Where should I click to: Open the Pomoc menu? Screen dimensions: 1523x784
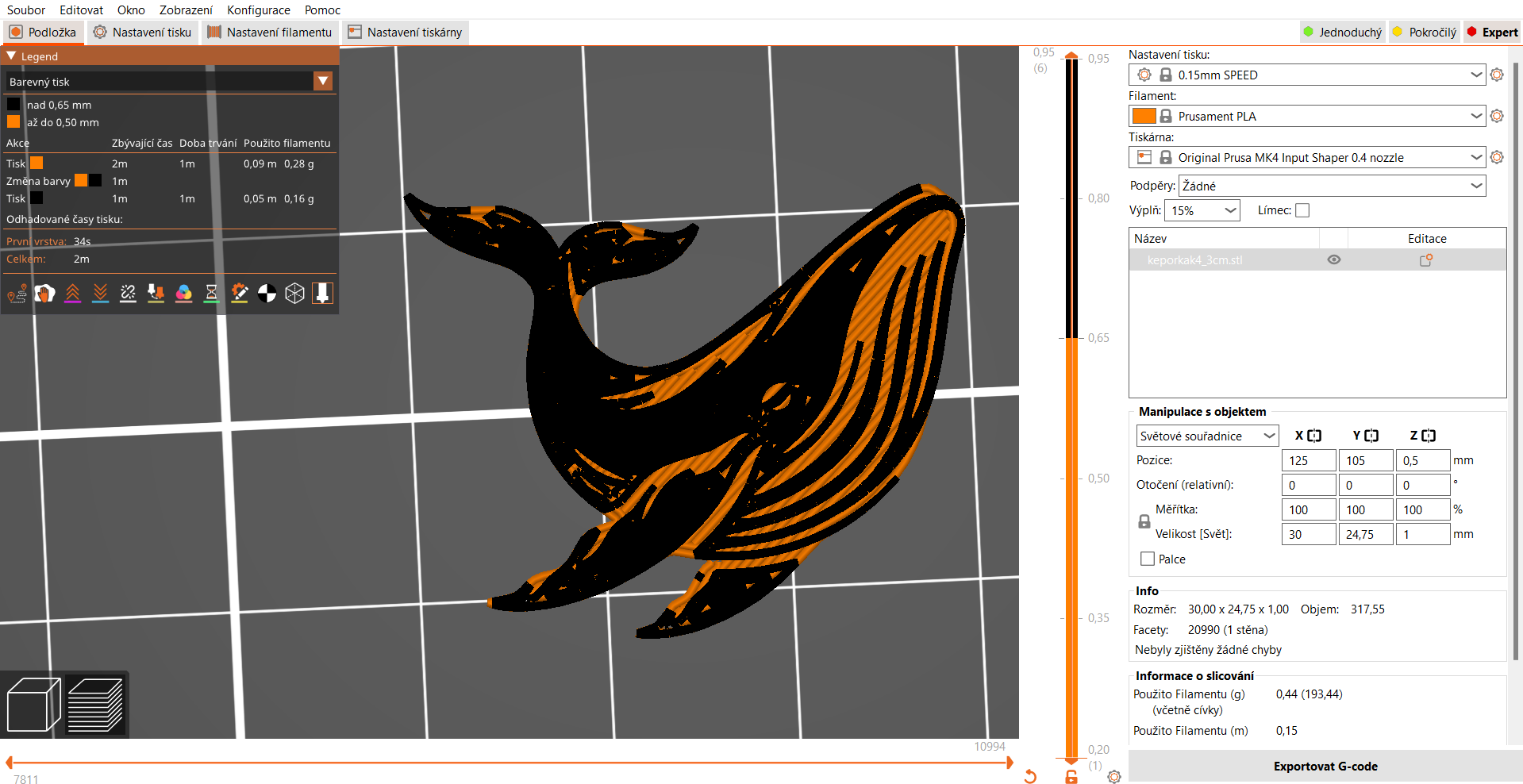click(x=322, y=10)
